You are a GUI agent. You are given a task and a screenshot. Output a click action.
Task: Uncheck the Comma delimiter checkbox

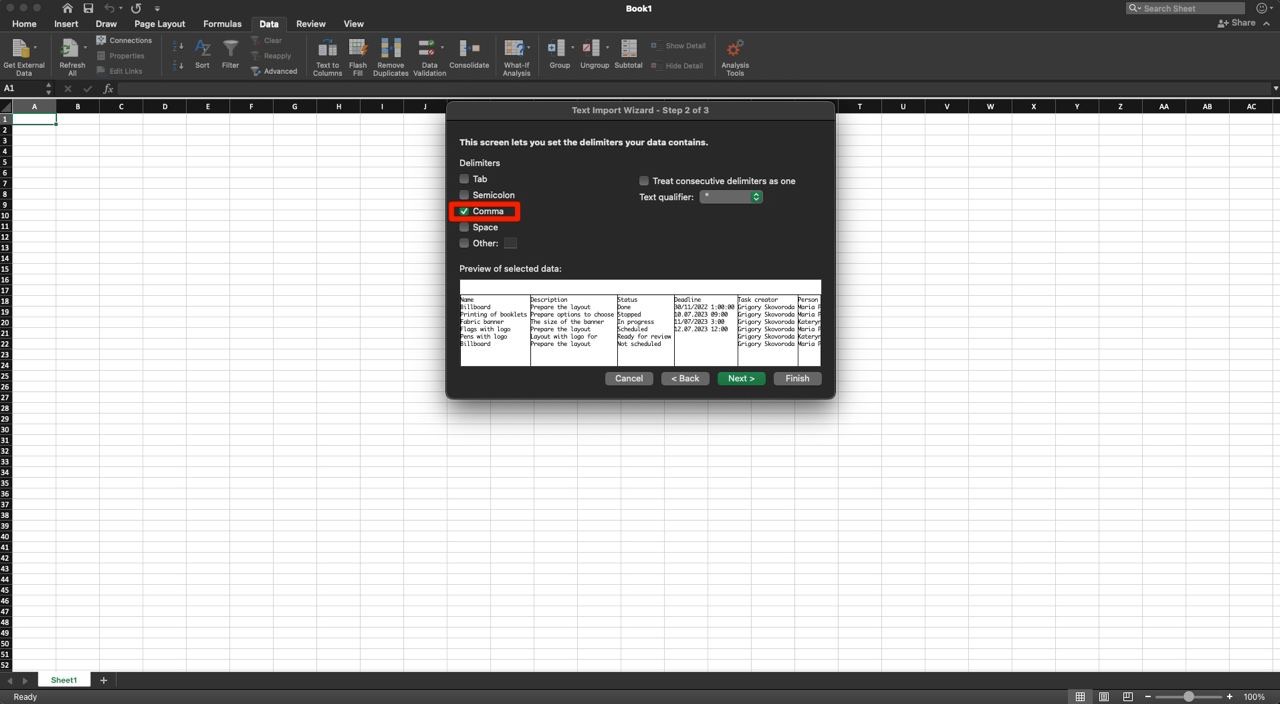pos(464,211)
